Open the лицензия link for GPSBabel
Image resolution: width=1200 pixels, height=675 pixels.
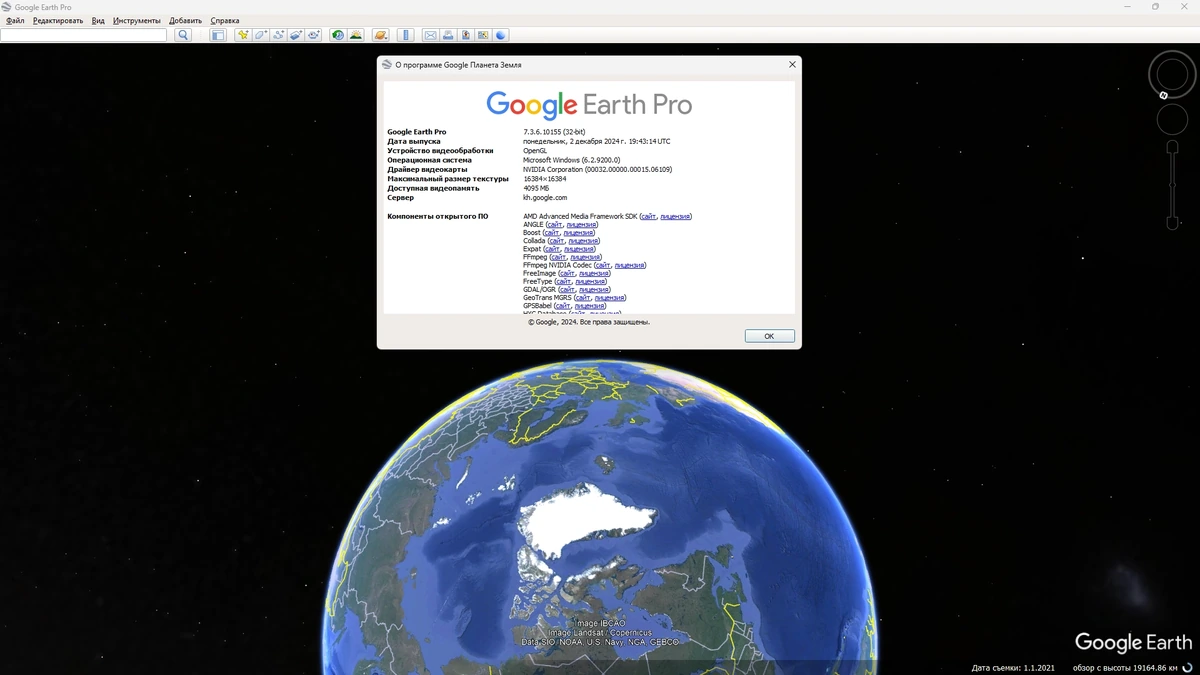[x=590, y=305]
